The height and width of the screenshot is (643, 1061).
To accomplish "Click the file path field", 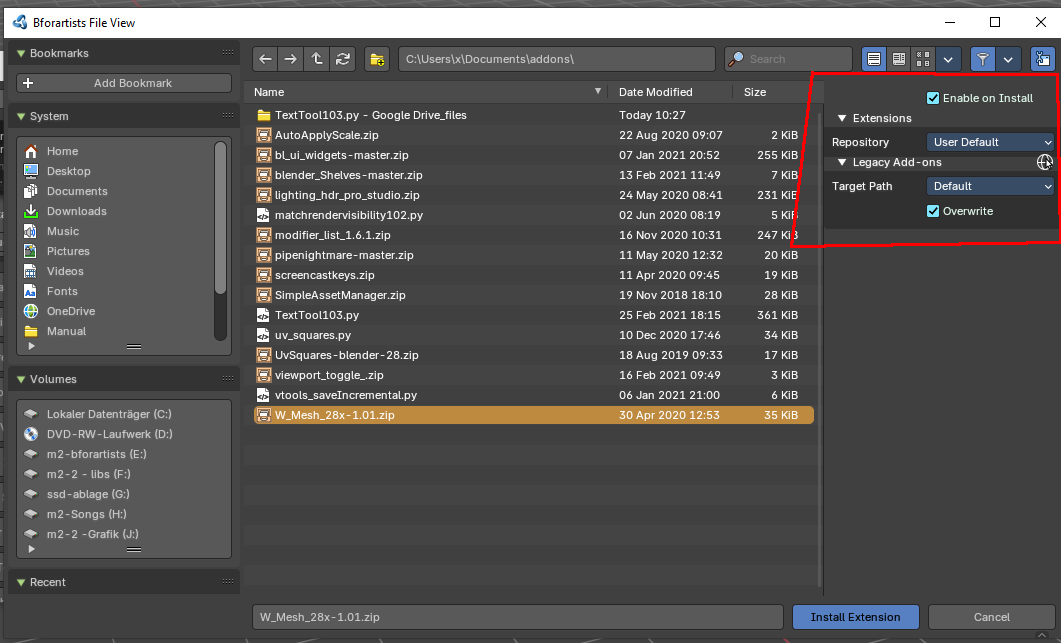I will [x=556, y=59].
